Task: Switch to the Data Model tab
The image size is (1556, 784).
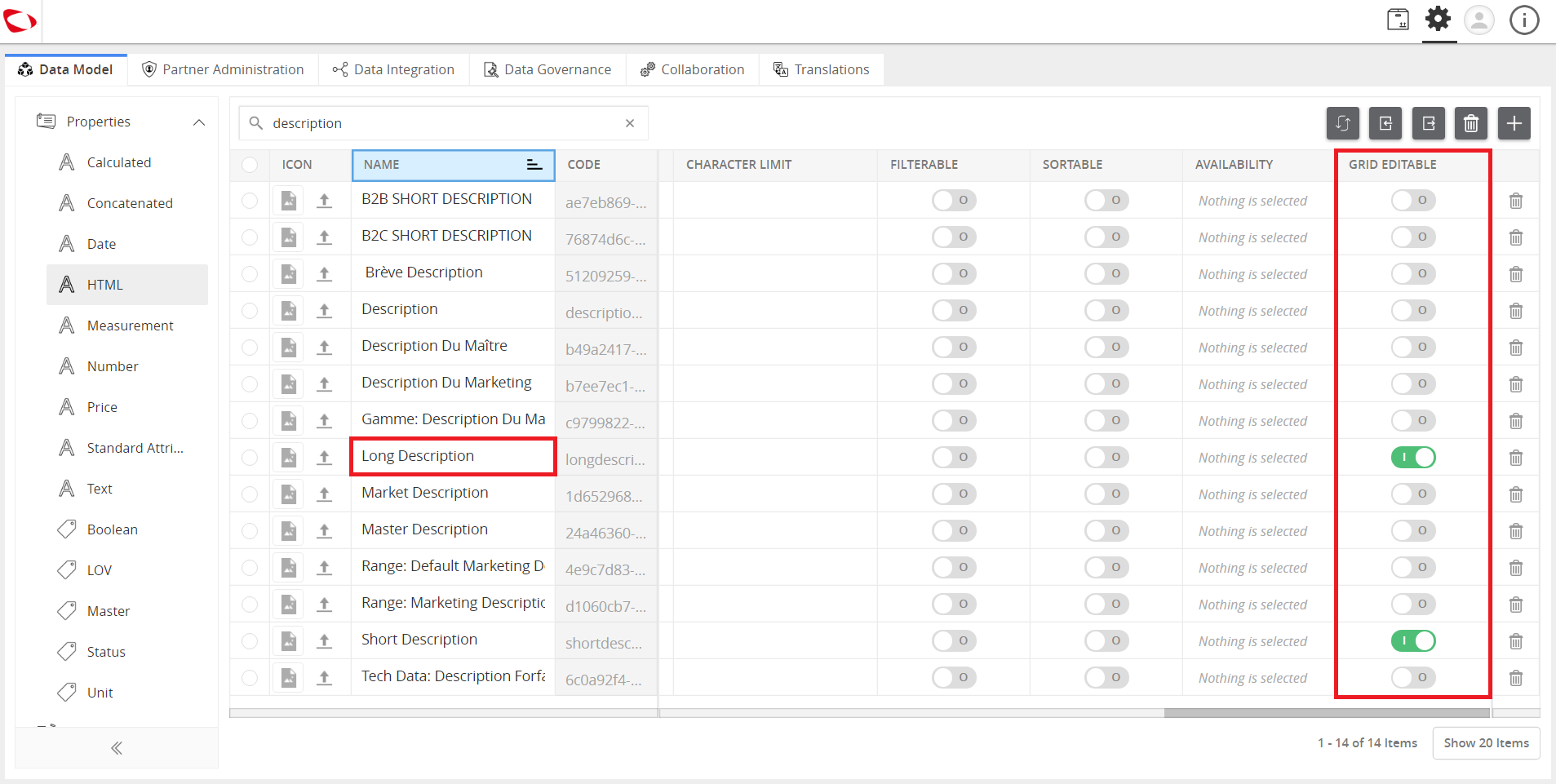Action: pyautogui.click(x=66, y=69)
